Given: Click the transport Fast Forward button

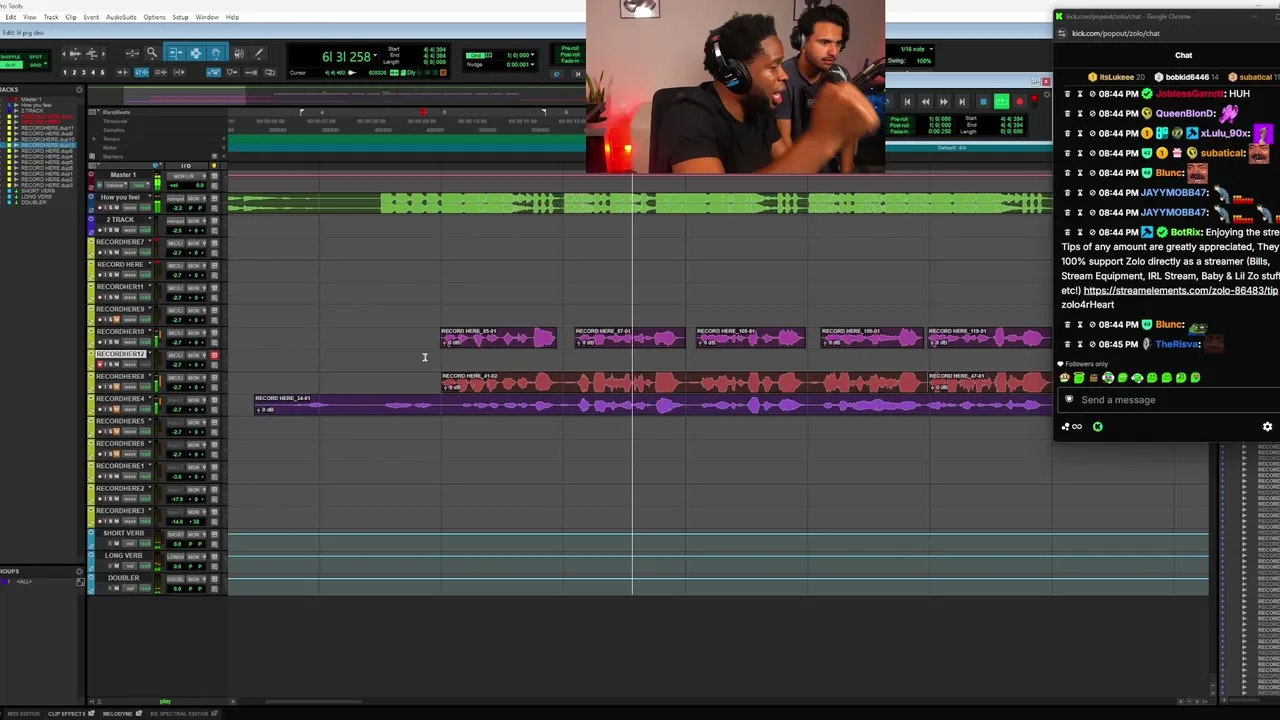Looking at the screenshot, I should point(943,102).
